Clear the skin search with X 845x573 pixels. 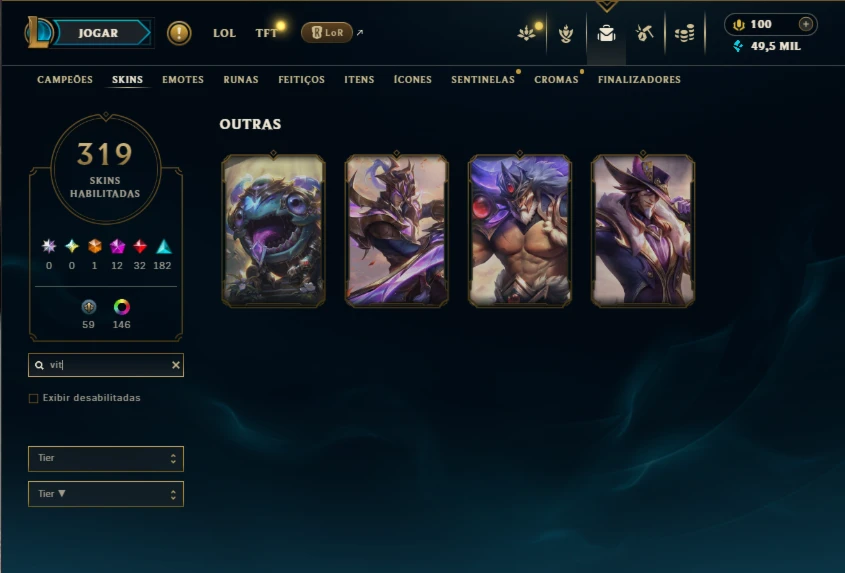(x=176, y=365)
